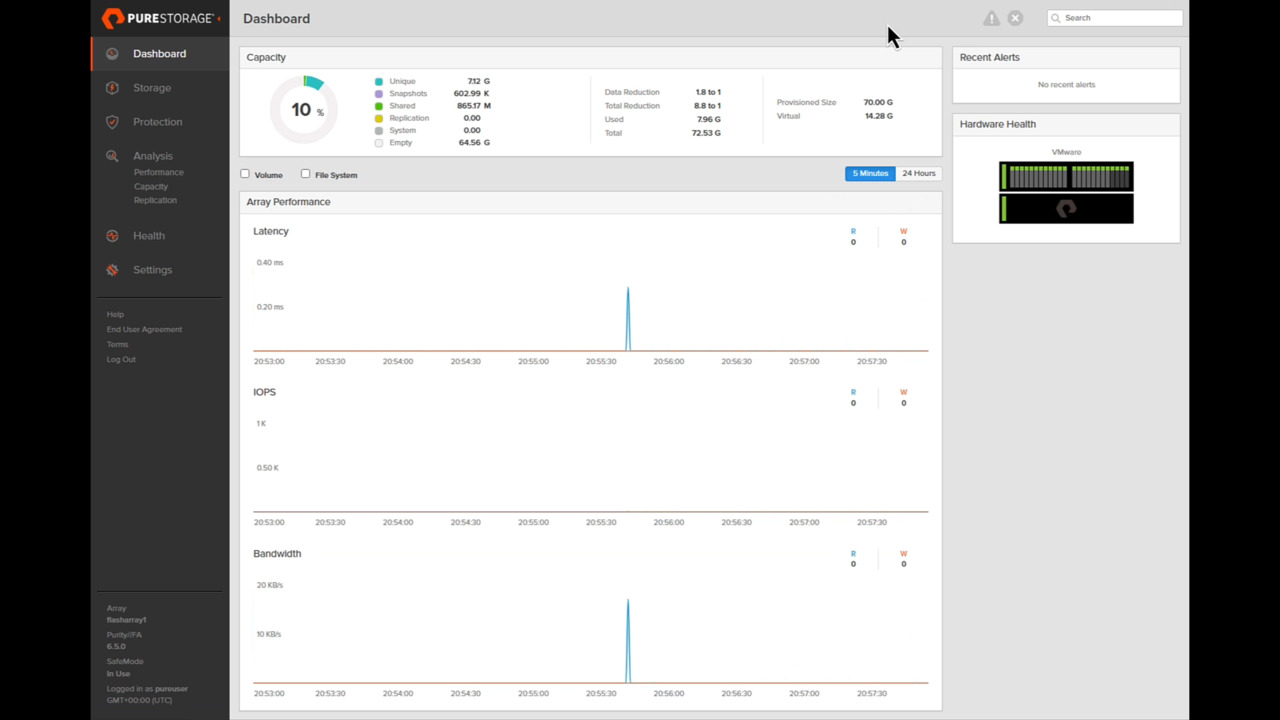This screenshot has height=720, width=1280.
Task: Open the End User Agreement link
Action: point(144,329)
